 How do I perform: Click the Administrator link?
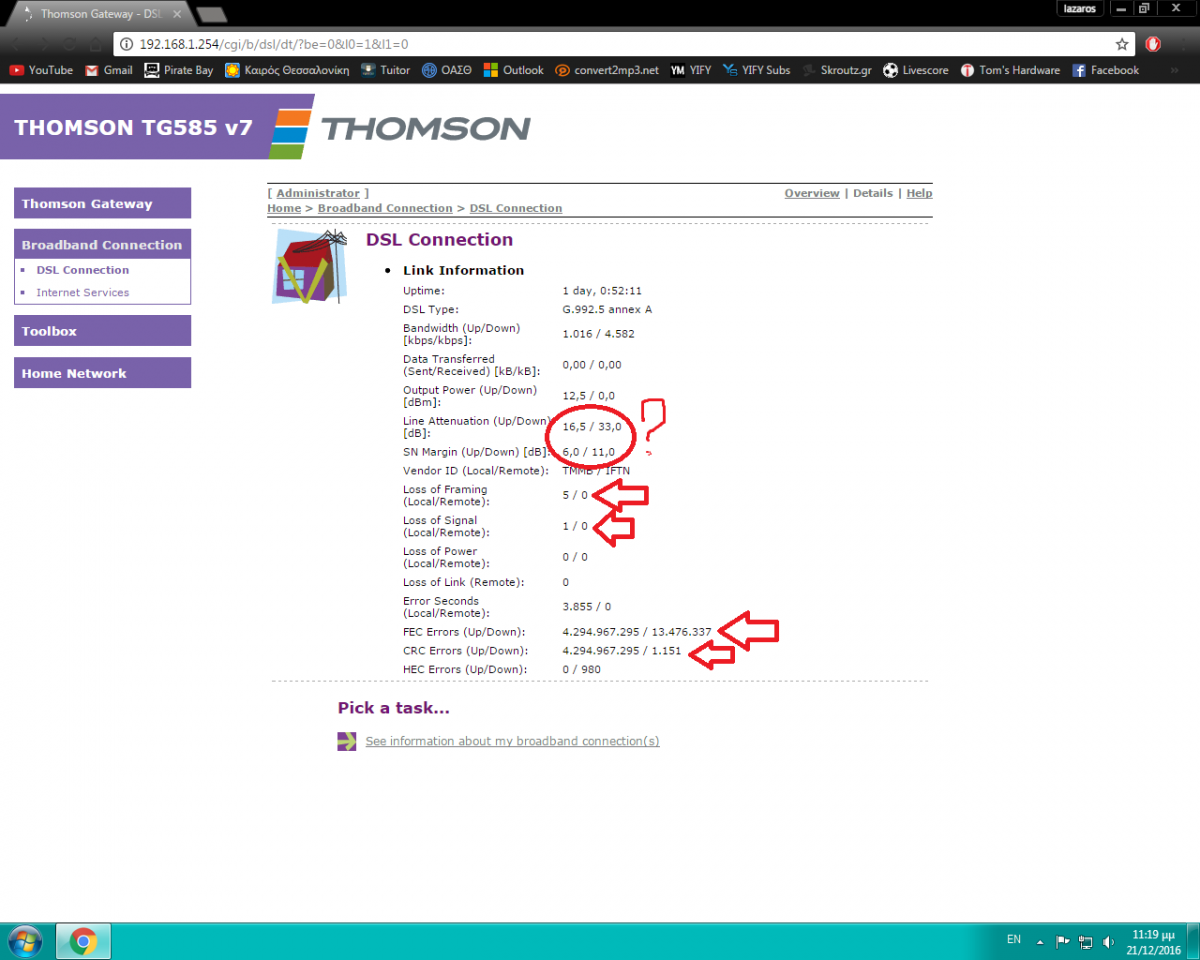pos(318,193)
